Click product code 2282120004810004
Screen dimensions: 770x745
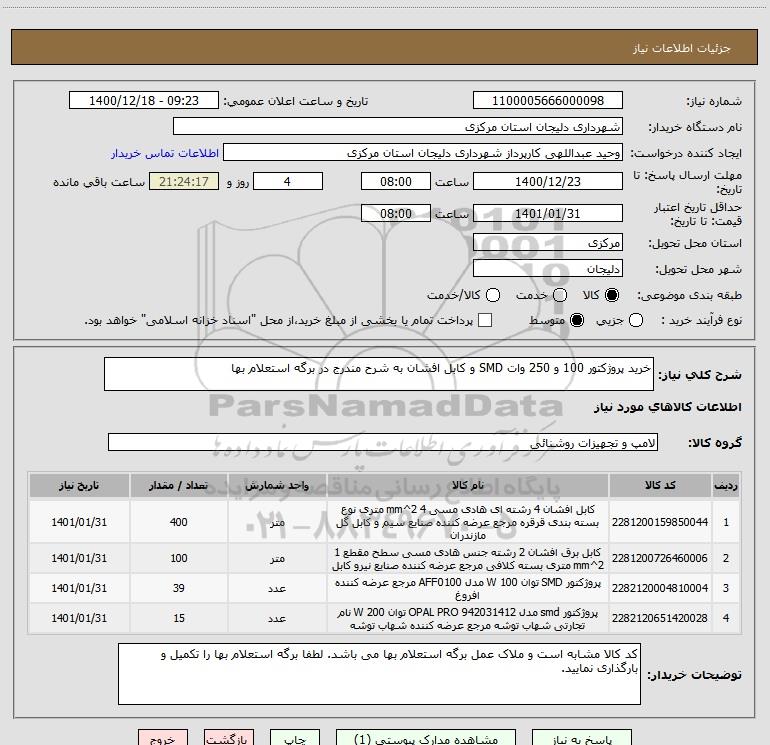(x=660, y=588)
